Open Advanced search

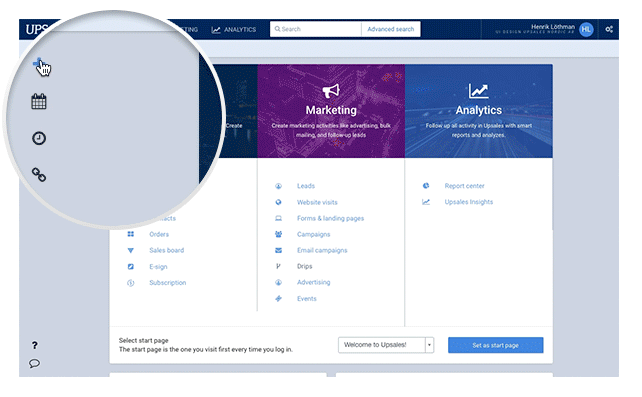(391, 29)
